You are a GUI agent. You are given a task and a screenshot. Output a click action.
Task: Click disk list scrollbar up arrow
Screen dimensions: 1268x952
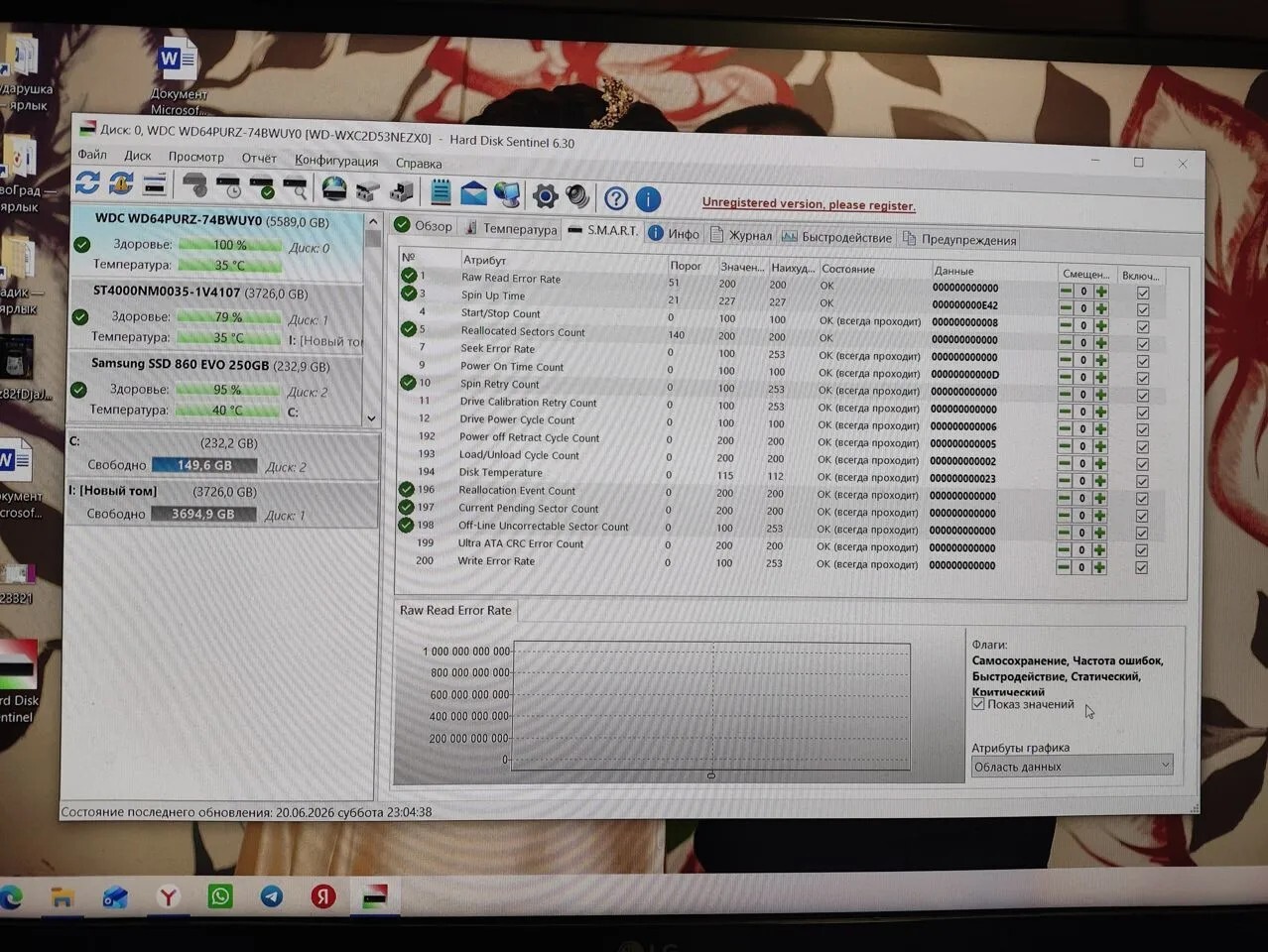373,221
